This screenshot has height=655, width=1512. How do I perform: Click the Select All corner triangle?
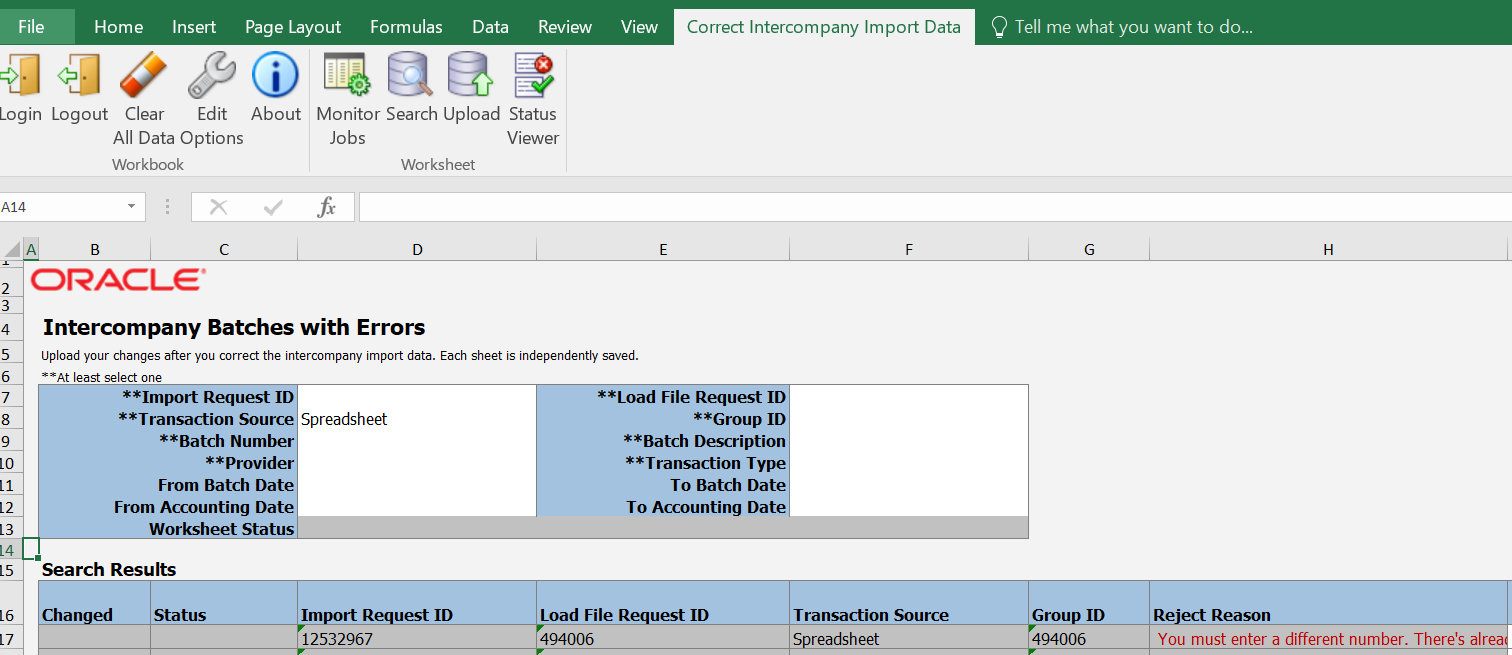coord(11,250)
